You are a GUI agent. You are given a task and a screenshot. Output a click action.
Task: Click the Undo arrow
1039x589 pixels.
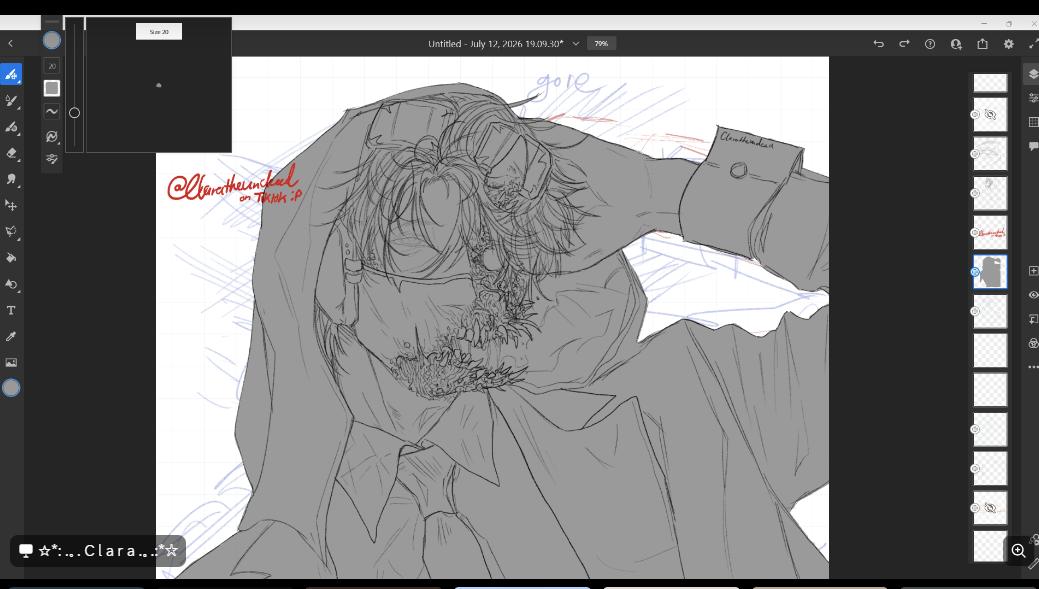point(879,44)
